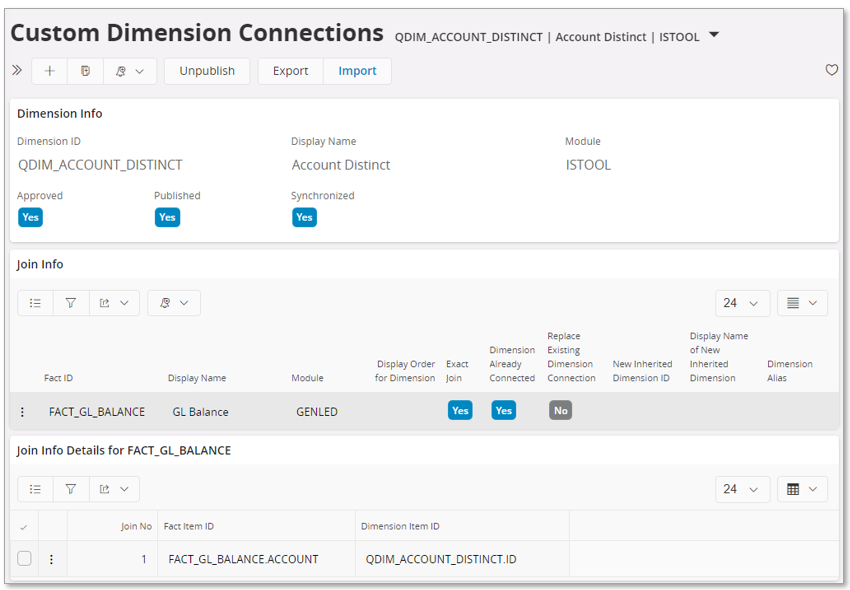Click the heart favorite icon
The image size is (850, 590).
pos(831,71)
